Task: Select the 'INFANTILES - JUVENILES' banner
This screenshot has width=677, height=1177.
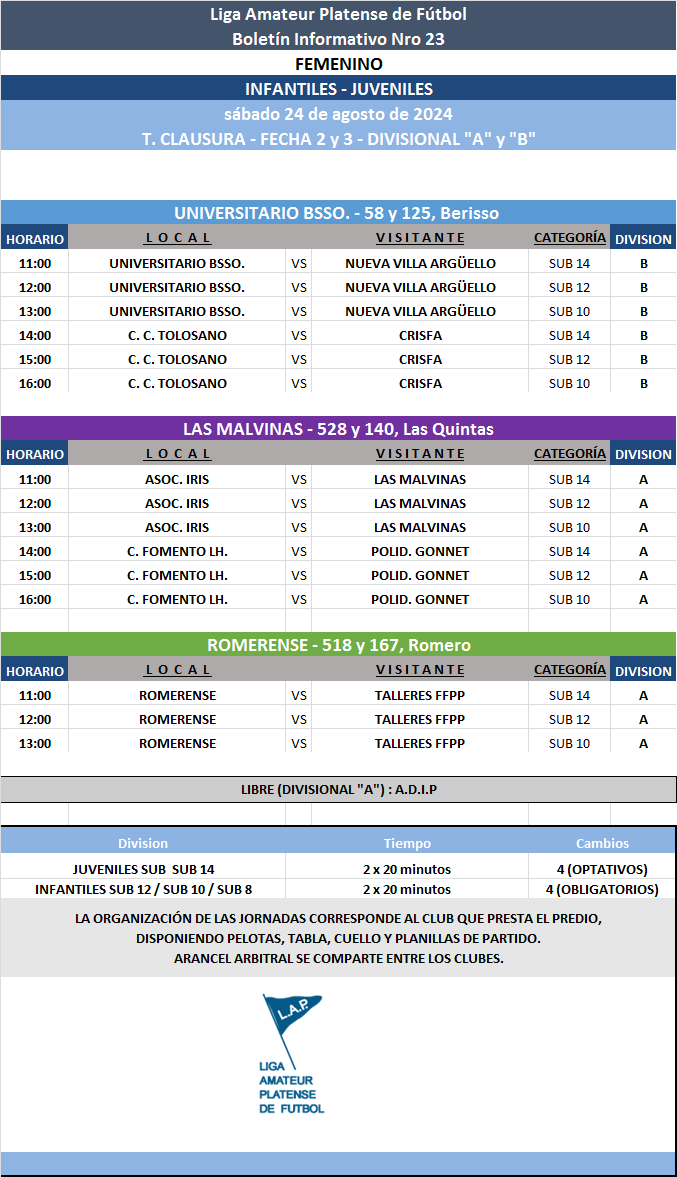Action: pyautogui.click(x=338, y=89)
